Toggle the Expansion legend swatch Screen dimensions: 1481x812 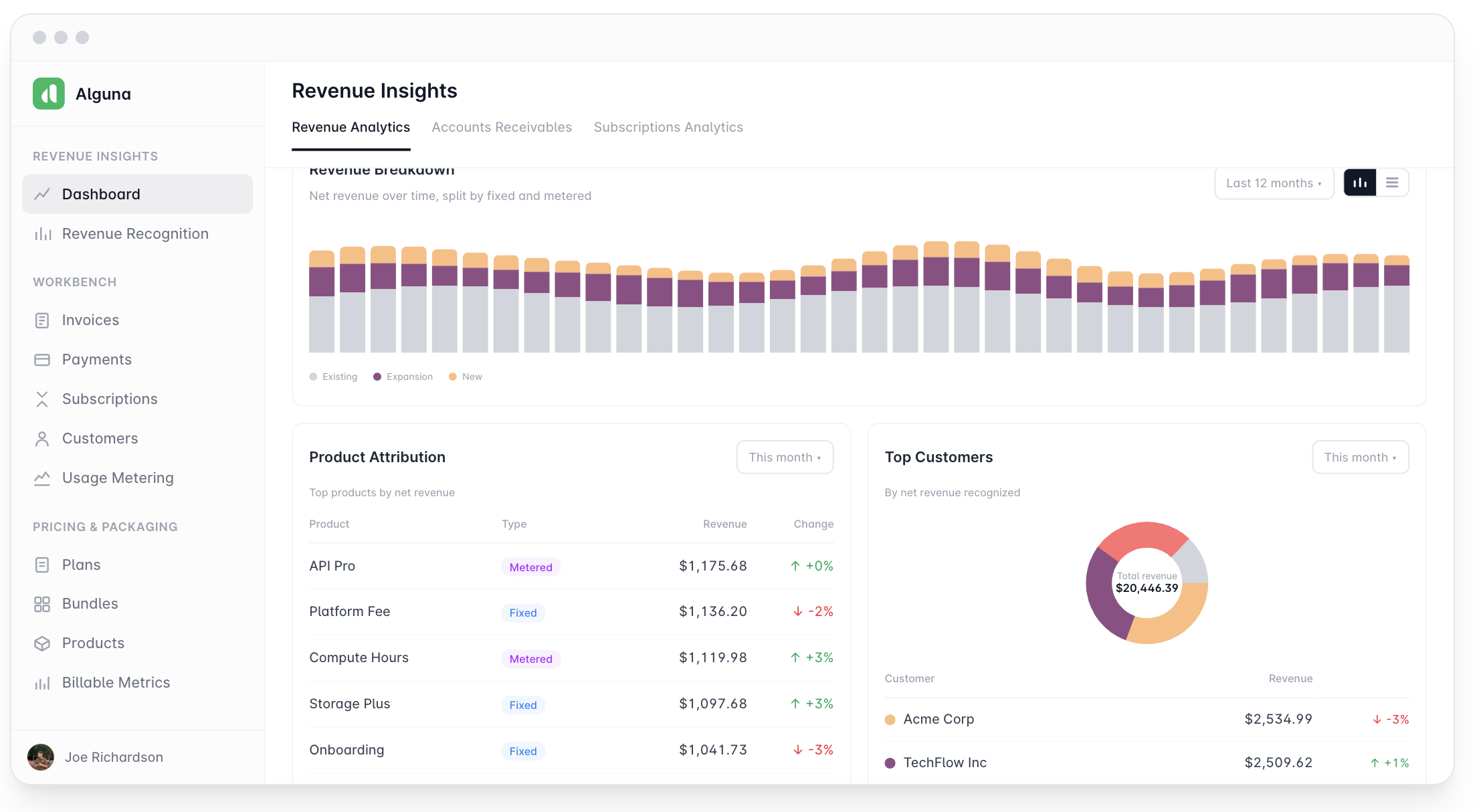click(377, 377)
